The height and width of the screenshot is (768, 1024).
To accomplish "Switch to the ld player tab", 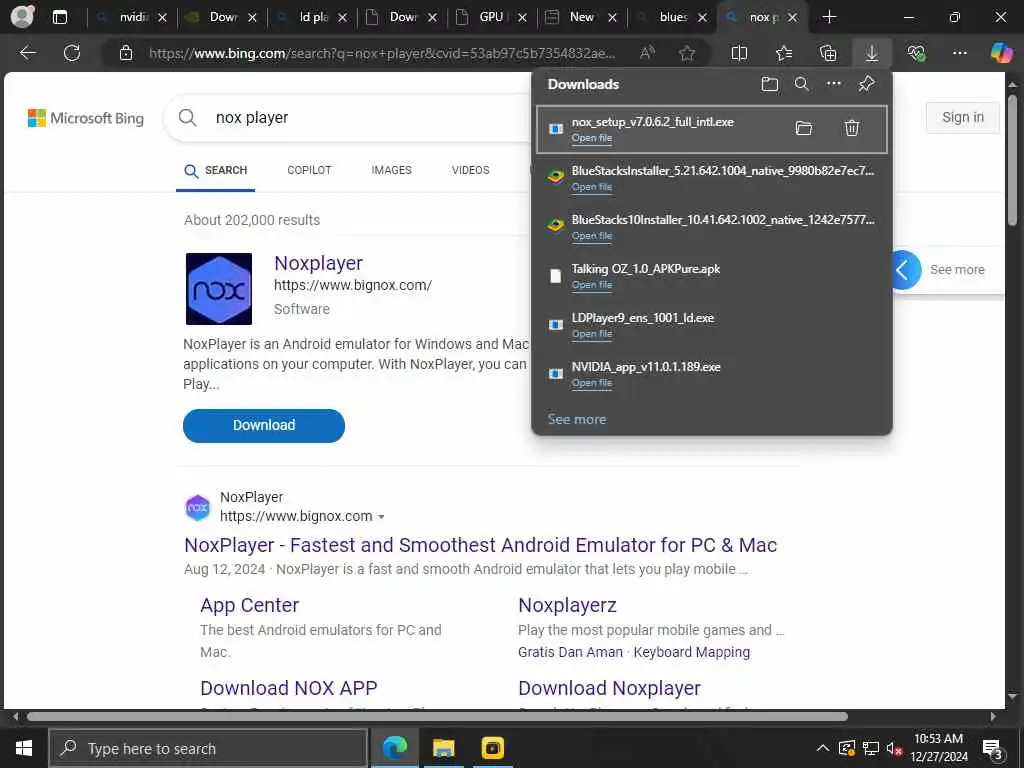I will click(x=313, y=17).
